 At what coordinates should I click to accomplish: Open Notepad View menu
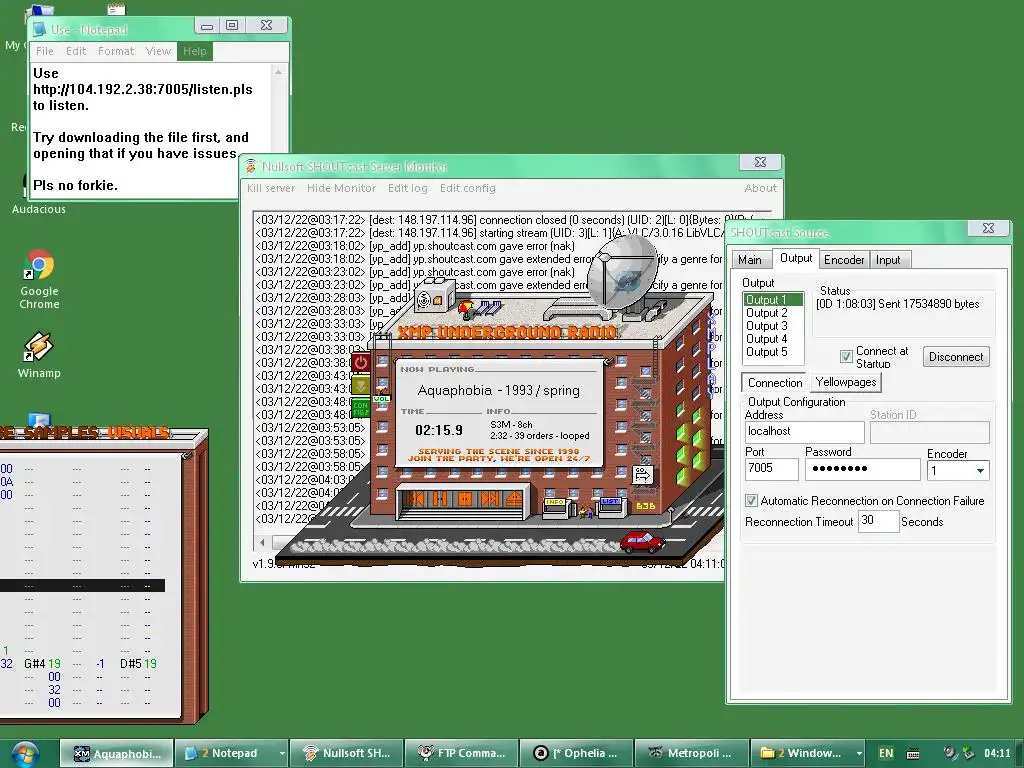[x=158, y=51]
